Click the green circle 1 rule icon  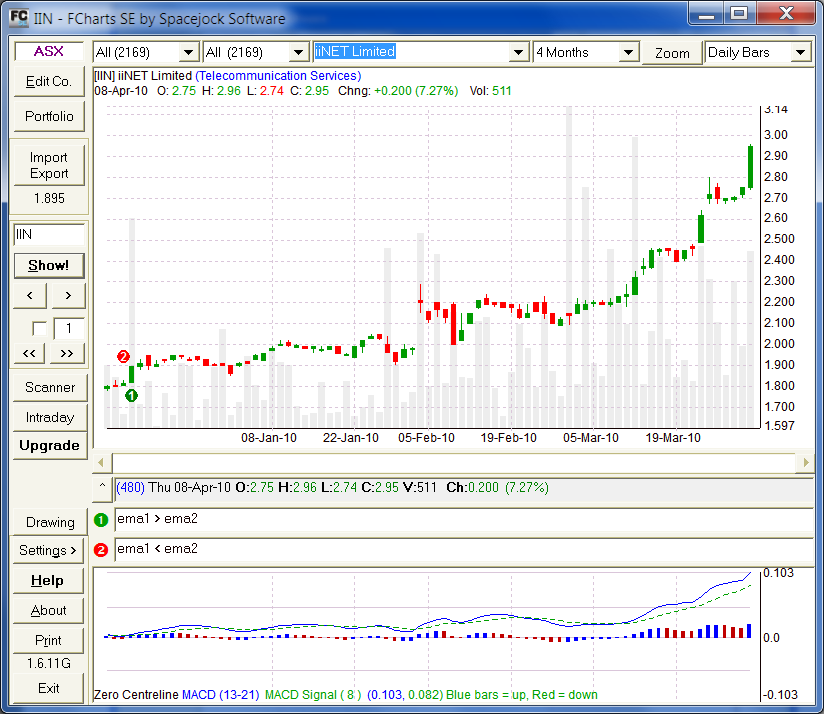[101, 520]
